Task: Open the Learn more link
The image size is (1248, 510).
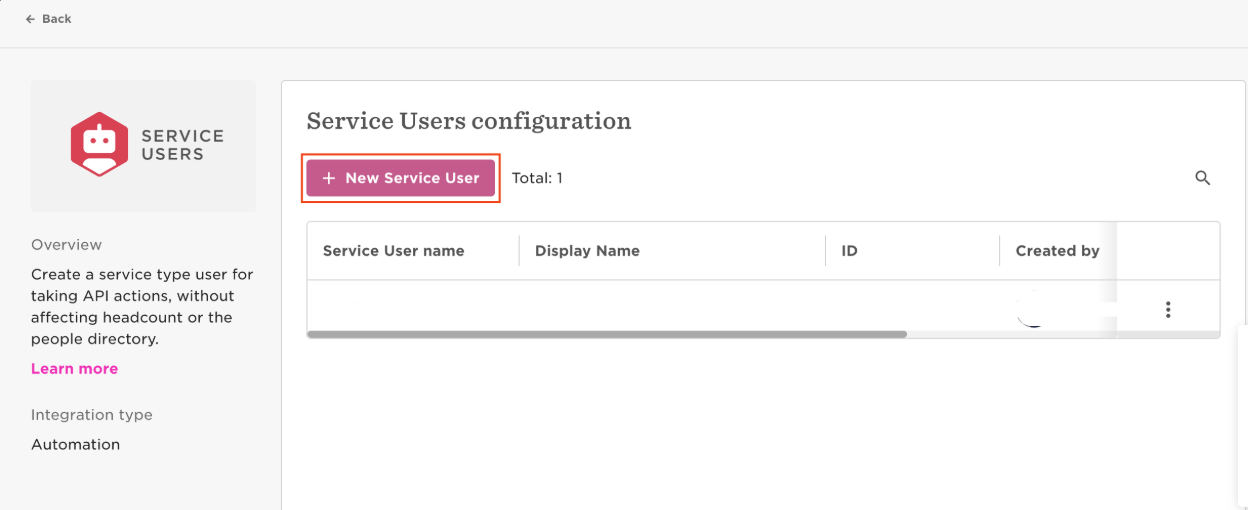Action: [x=74, y=369]
